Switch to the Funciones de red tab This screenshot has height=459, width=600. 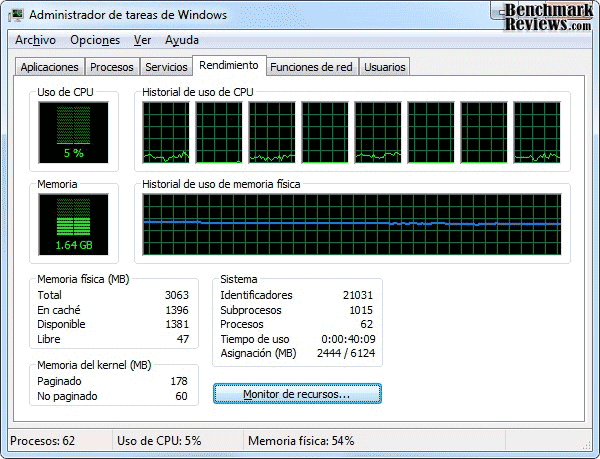pos(311,67)
